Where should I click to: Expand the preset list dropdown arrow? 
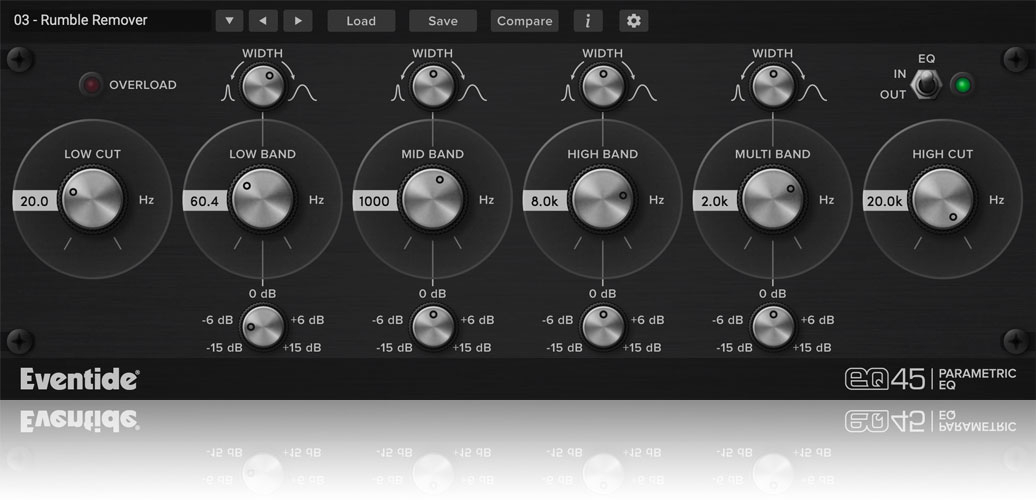click(x=229, y=21)
